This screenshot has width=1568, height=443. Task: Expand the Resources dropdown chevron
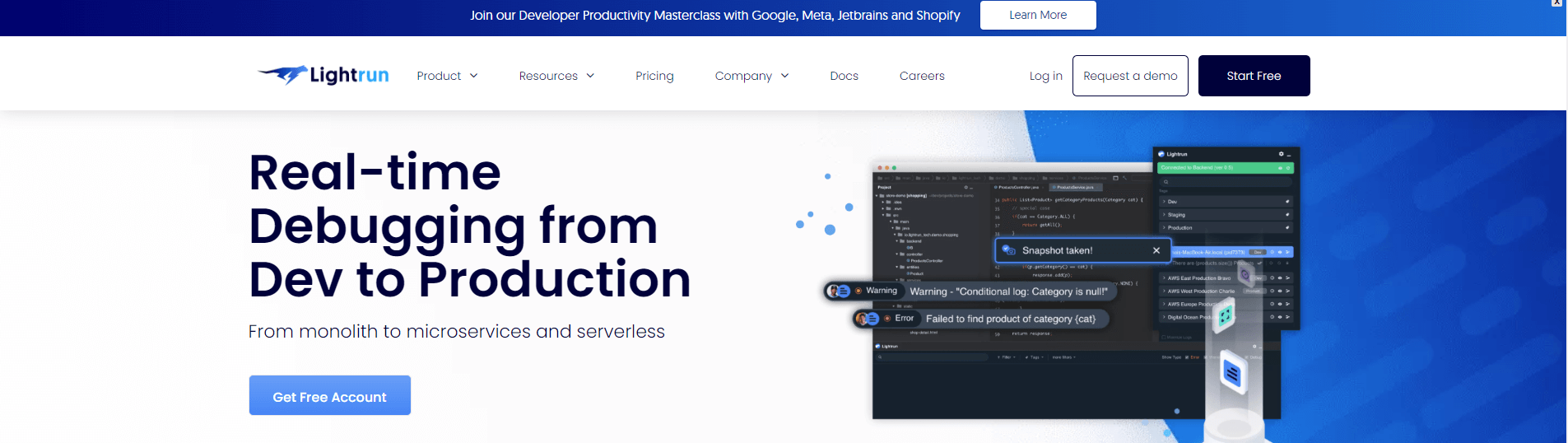click(590, 76)
